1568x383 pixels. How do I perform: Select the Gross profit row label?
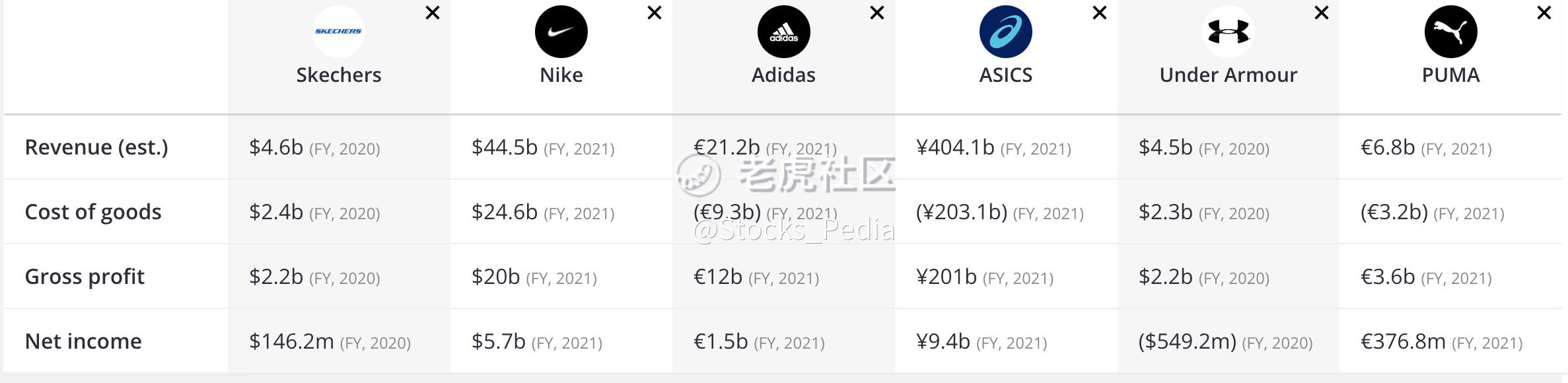(x=85, y=277)
